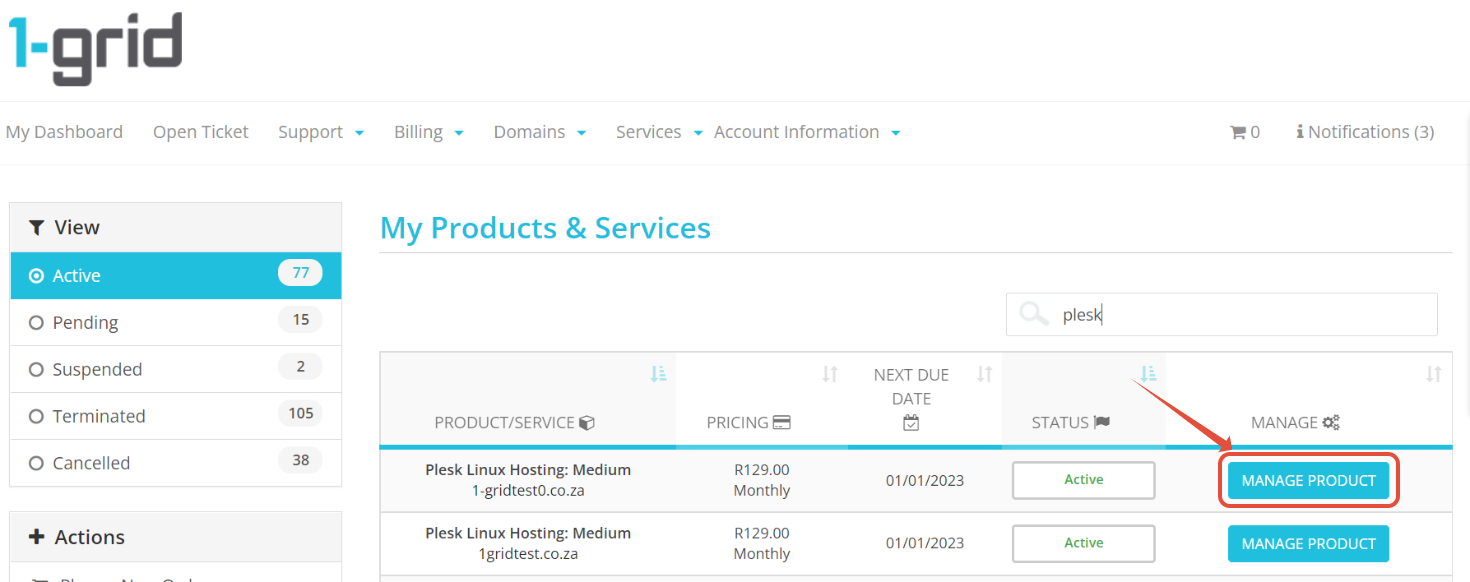The width and height of the screenshot is (1470, 582).
Task: Sort by Pricing column sort icon
Action: pyautogui.click(x=830, y=374)
